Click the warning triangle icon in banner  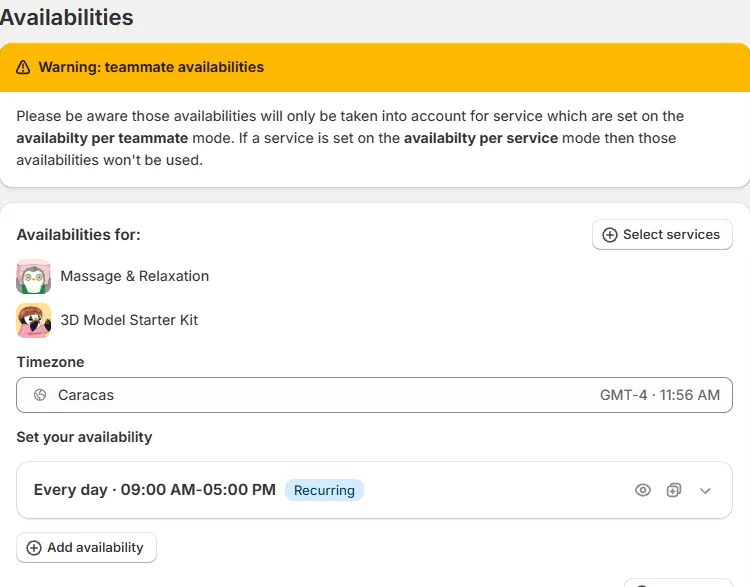[x=23, y=67]
